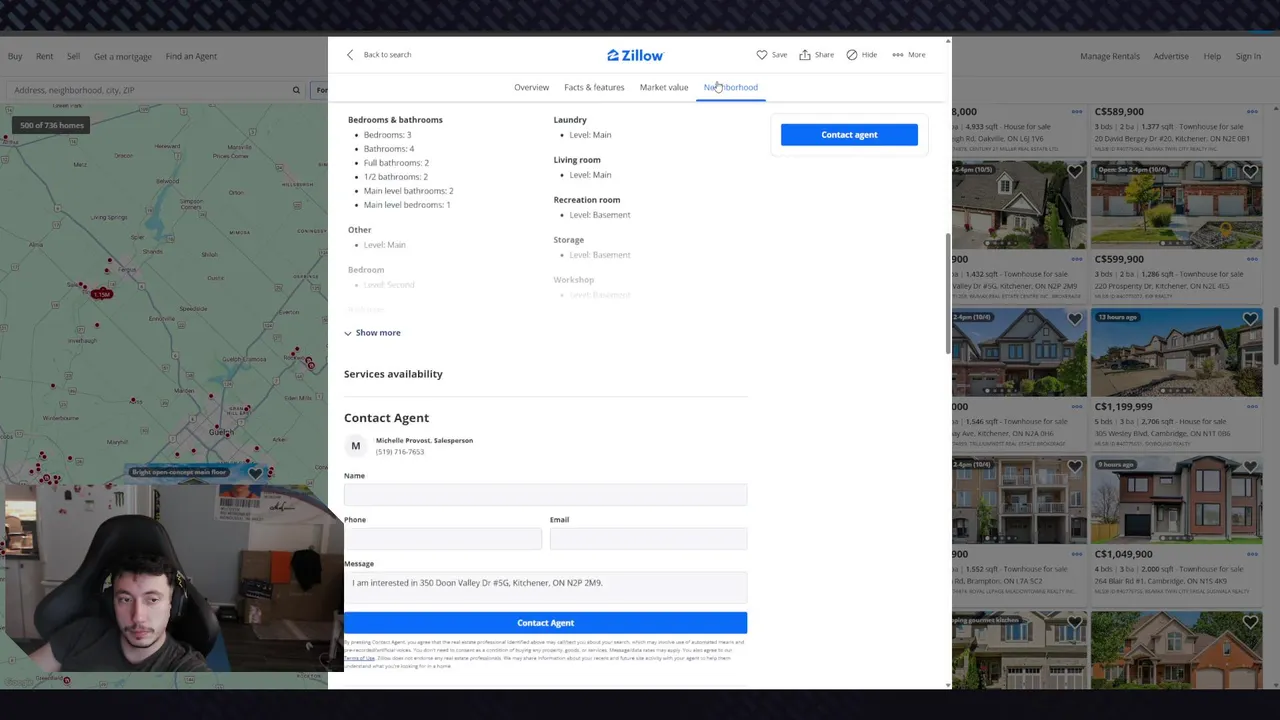Open the Advertise link

[x=1171, y=57]
